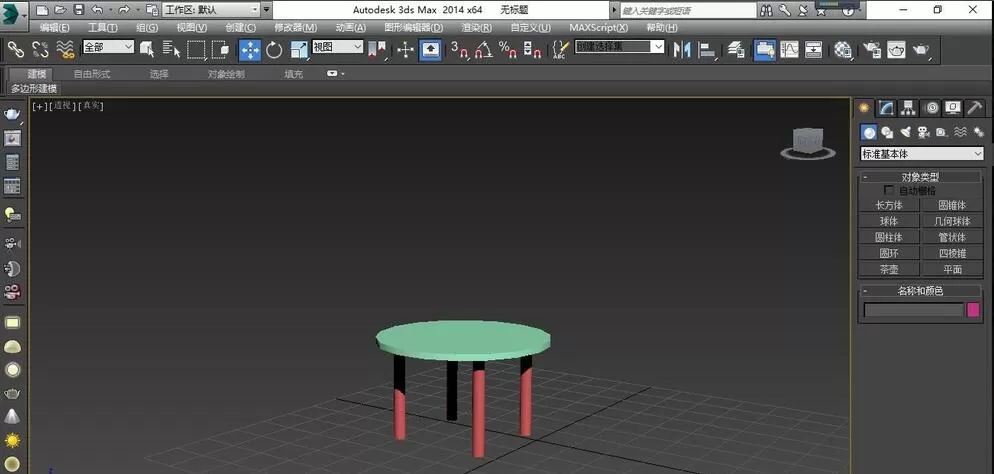Toggle Keyboard Shortcut Override icon
Screen dimensions: 994x474
coord(430,49)
